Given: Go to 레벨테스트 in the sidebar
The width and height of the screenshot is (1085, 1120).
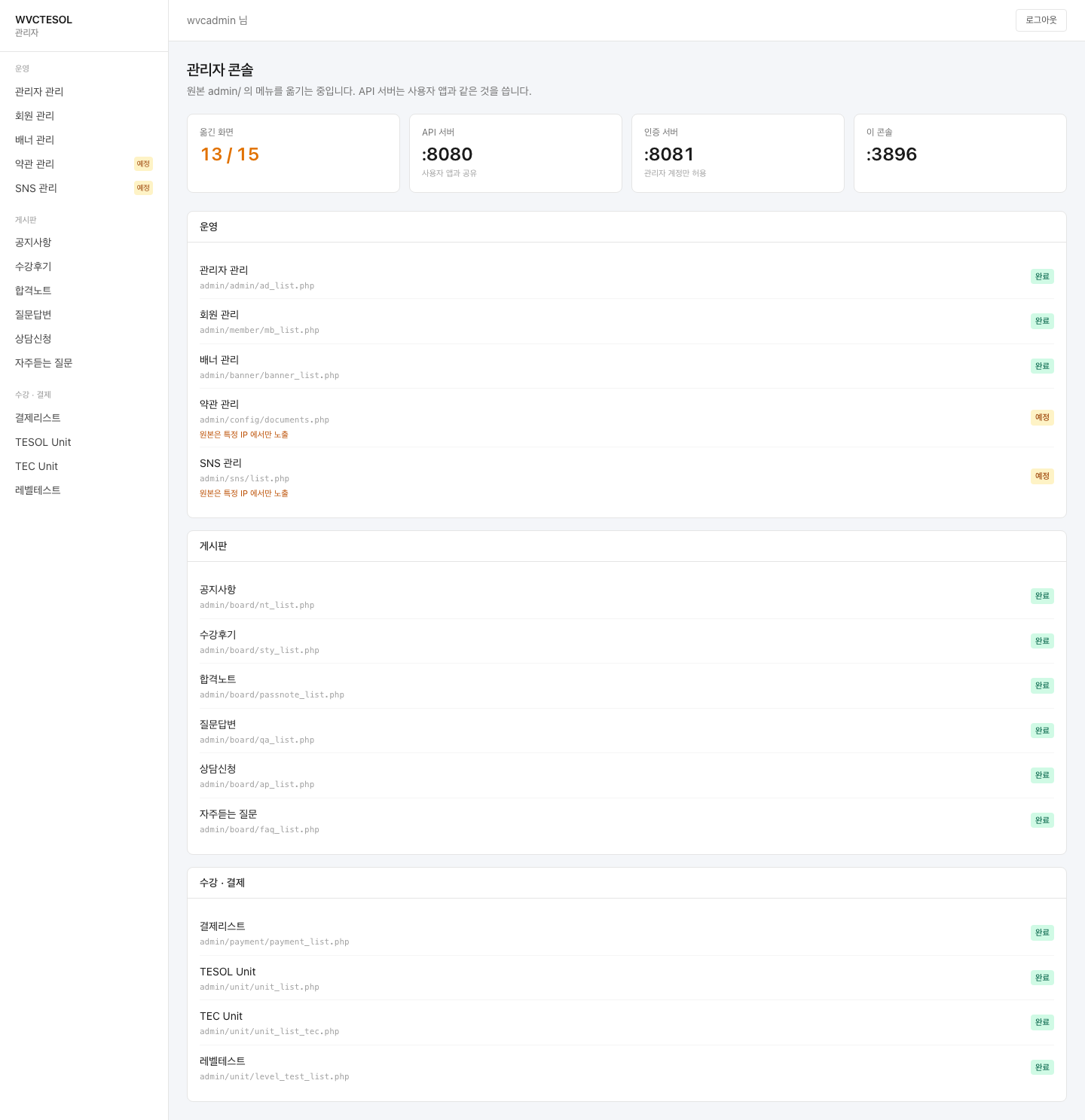Looking at the screenshot, I should point(84,490).
